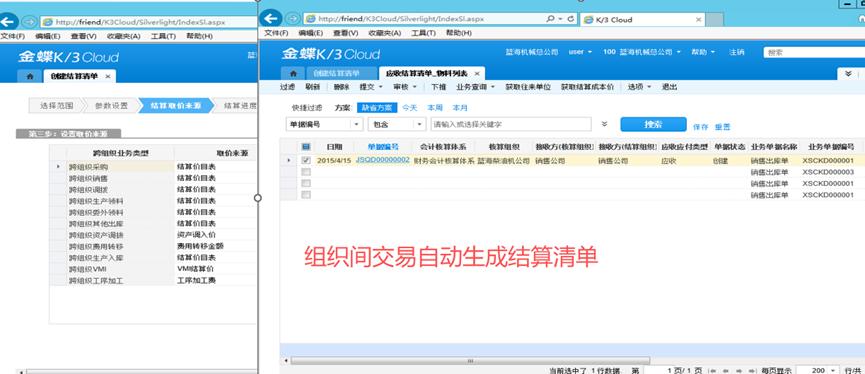Viewport: 865px width, 374px height.
Task: Close the K/3 Cloud browser tab
Action: tap(698, 19)
